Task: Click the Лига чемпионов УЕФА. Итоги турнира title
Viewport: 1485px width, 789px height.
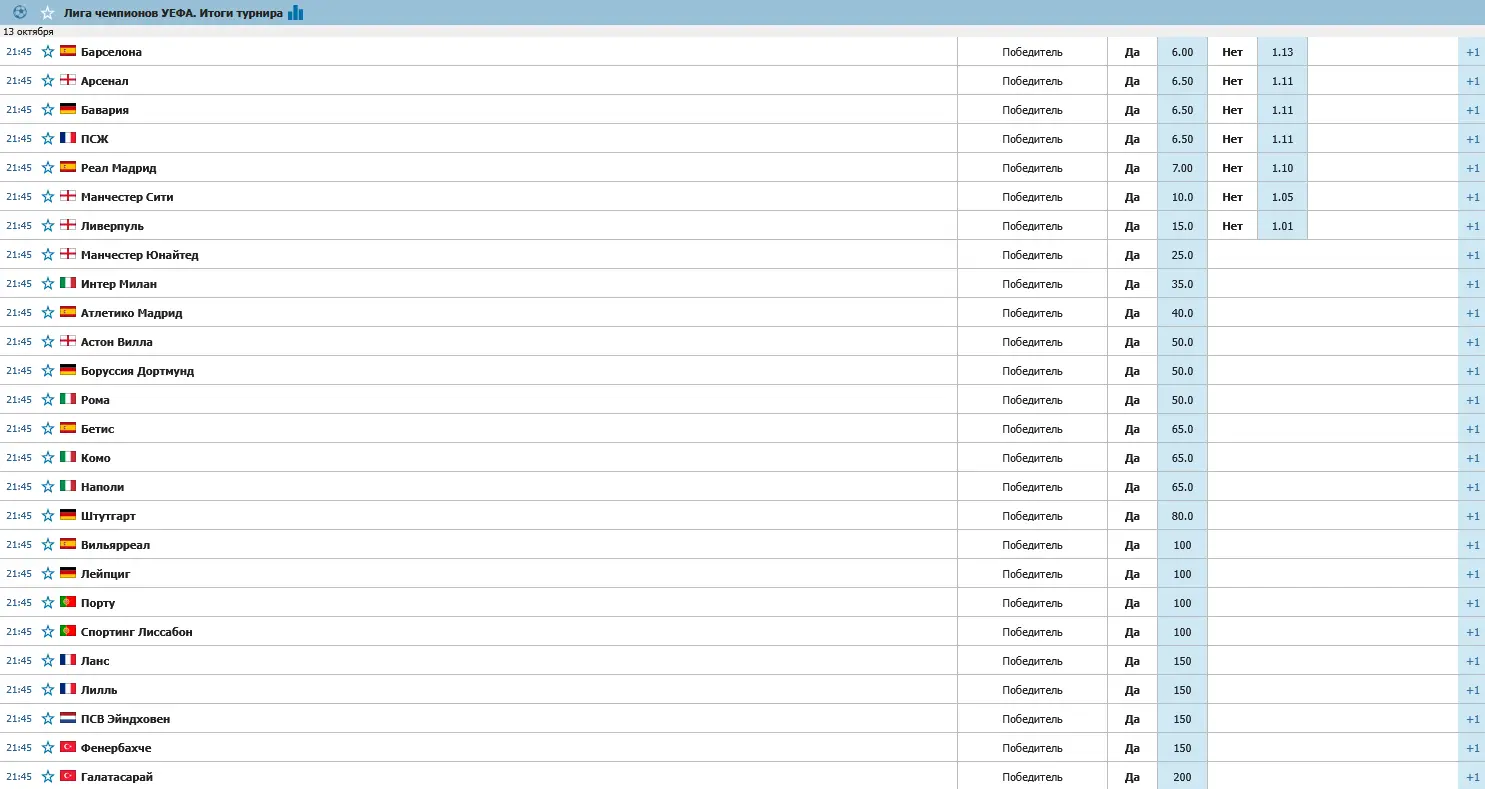Action: 173,13
